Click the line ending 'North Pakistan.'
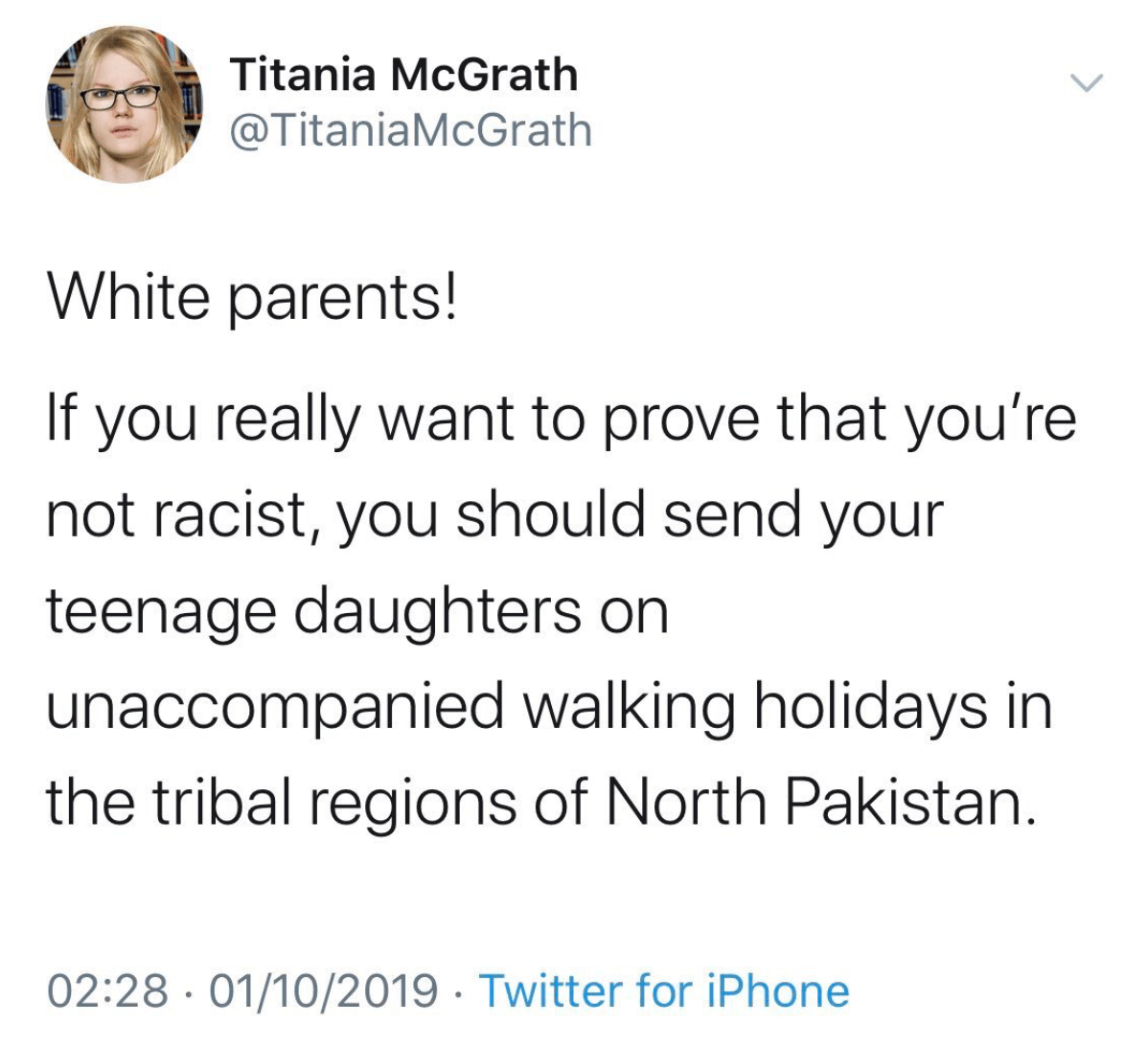The height and width of the screenshot is (1046, 1148). click(542, 803)
